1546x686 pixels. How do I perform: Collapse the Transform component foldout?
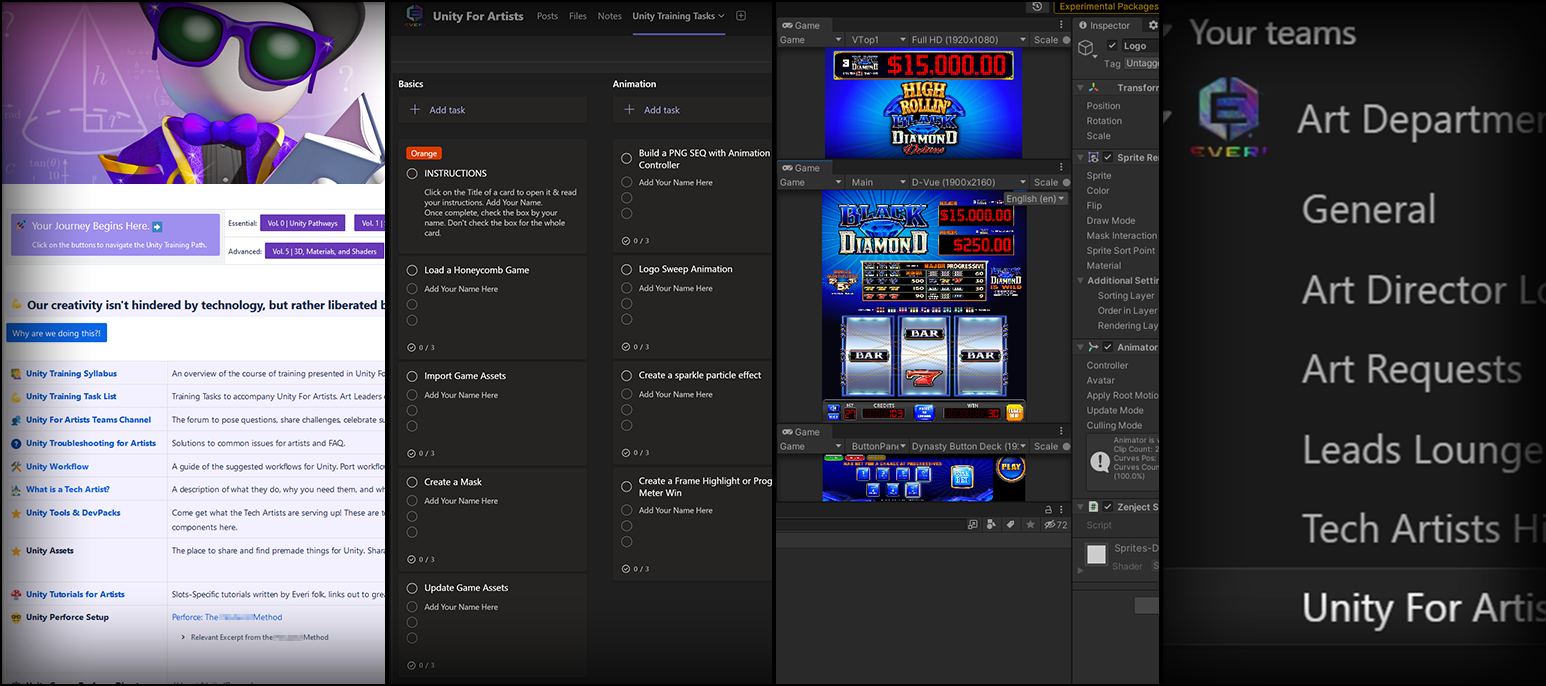pyautogui.click(x=1080, y=88)
